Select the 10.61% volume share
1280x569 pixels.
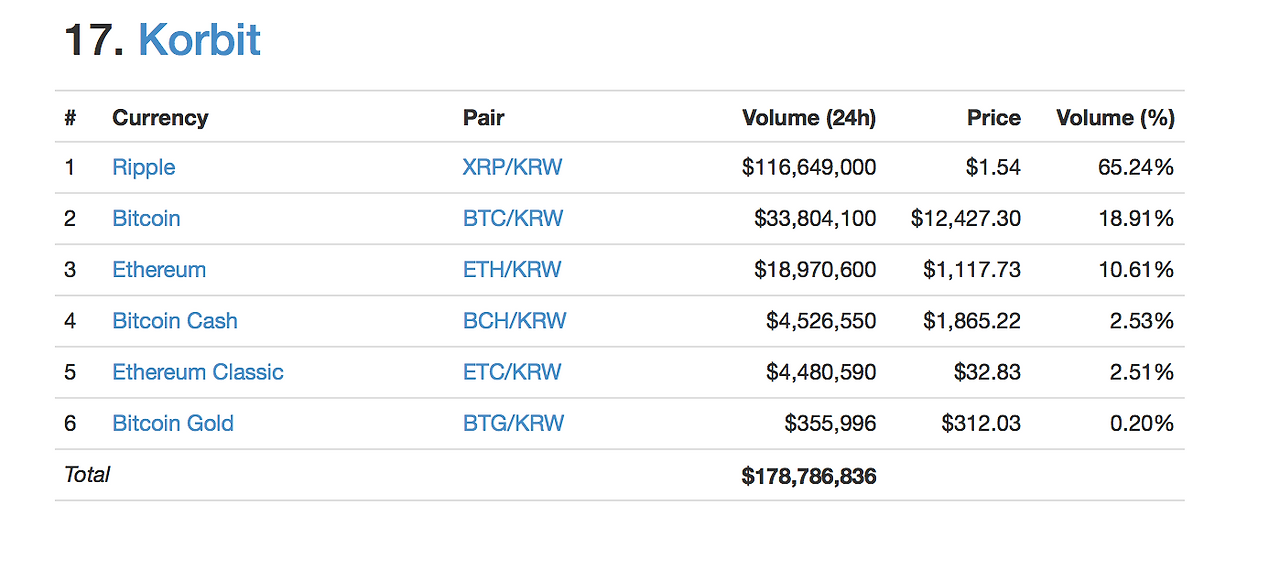pyautogui.click(x=1136, y=269)
